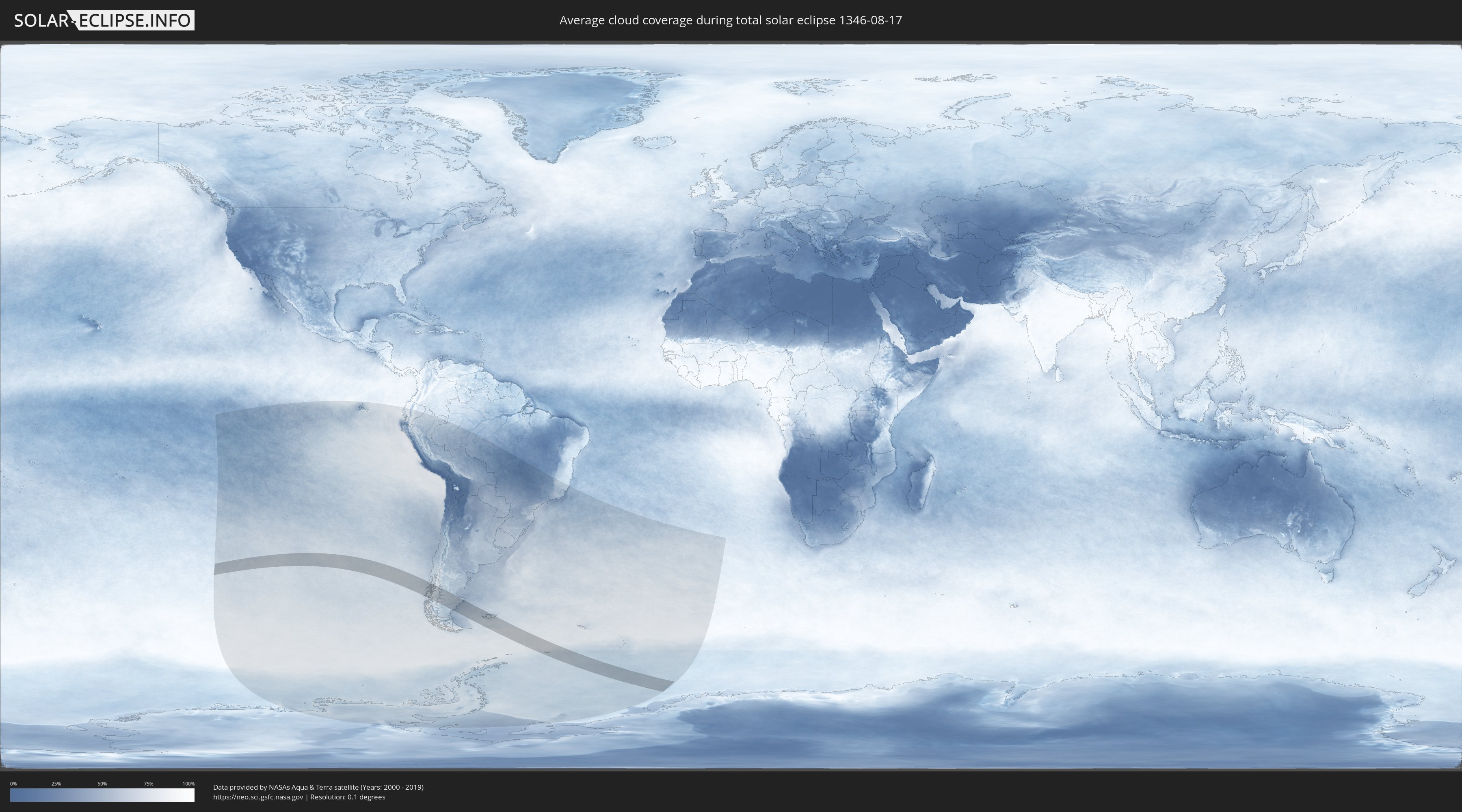Screen dimensions: 1462x812
Task: Click the '50%' legend label
Action: click(x=102, y=784)
